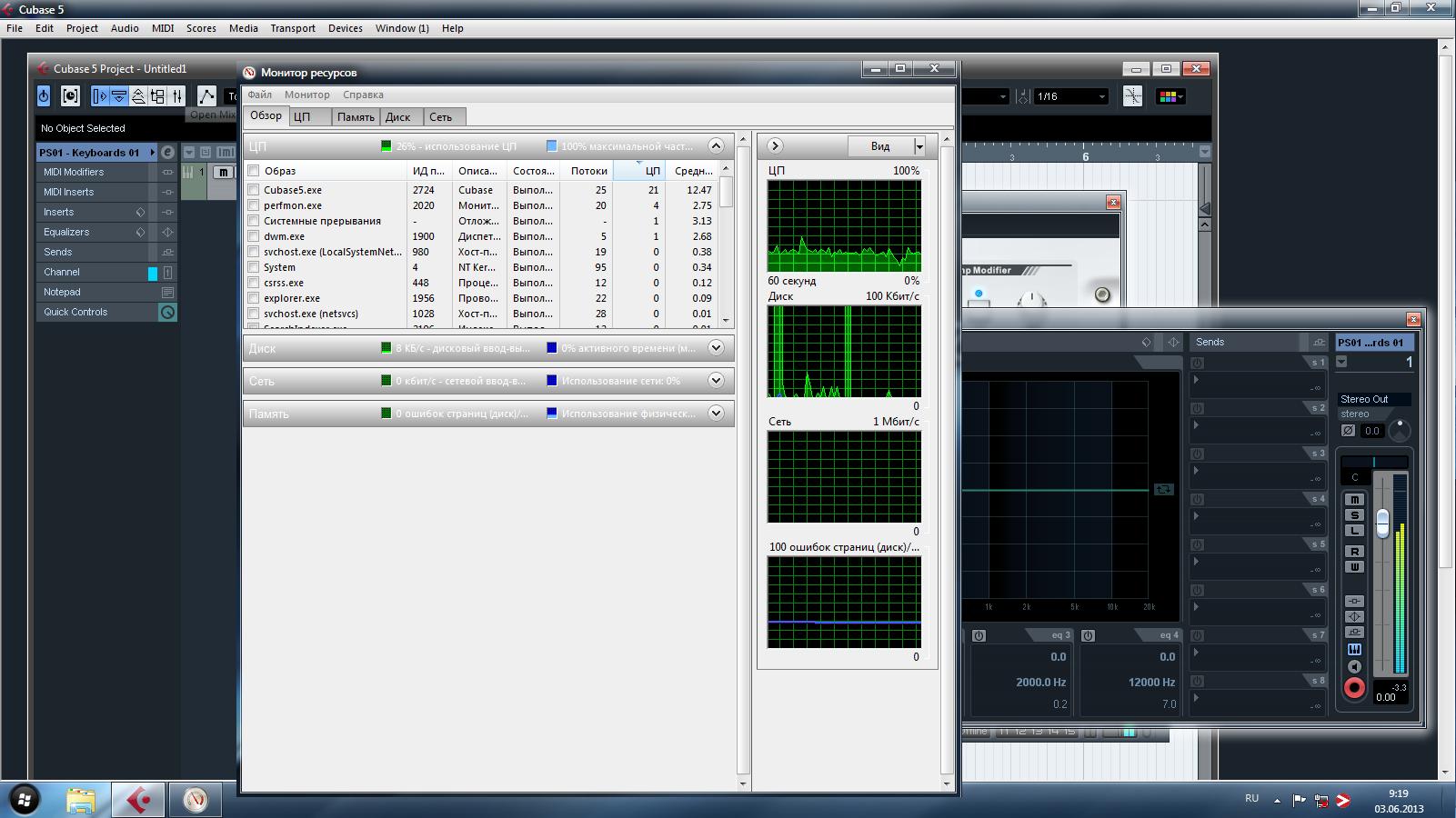Open Cubase from the Windows taskbar

coord(138,800)
